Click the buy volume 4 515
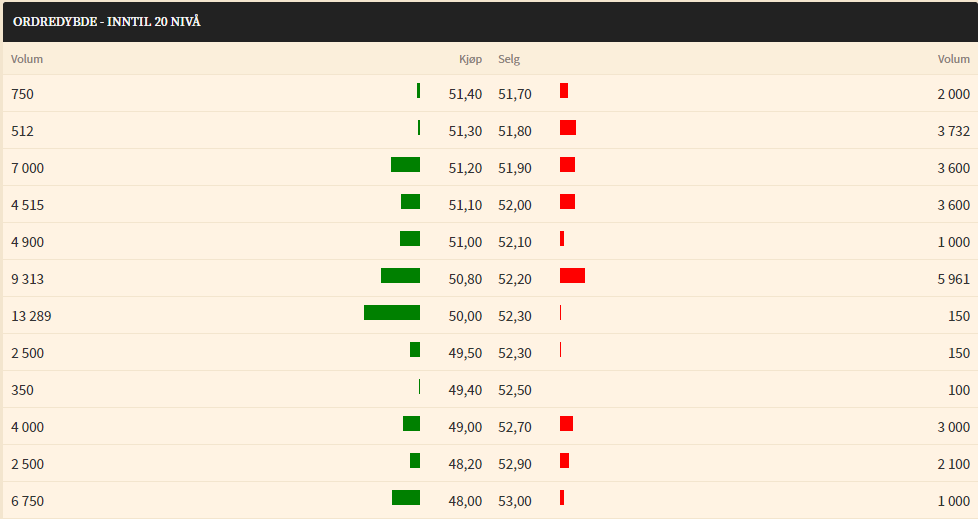 click(x=27, y=205)
